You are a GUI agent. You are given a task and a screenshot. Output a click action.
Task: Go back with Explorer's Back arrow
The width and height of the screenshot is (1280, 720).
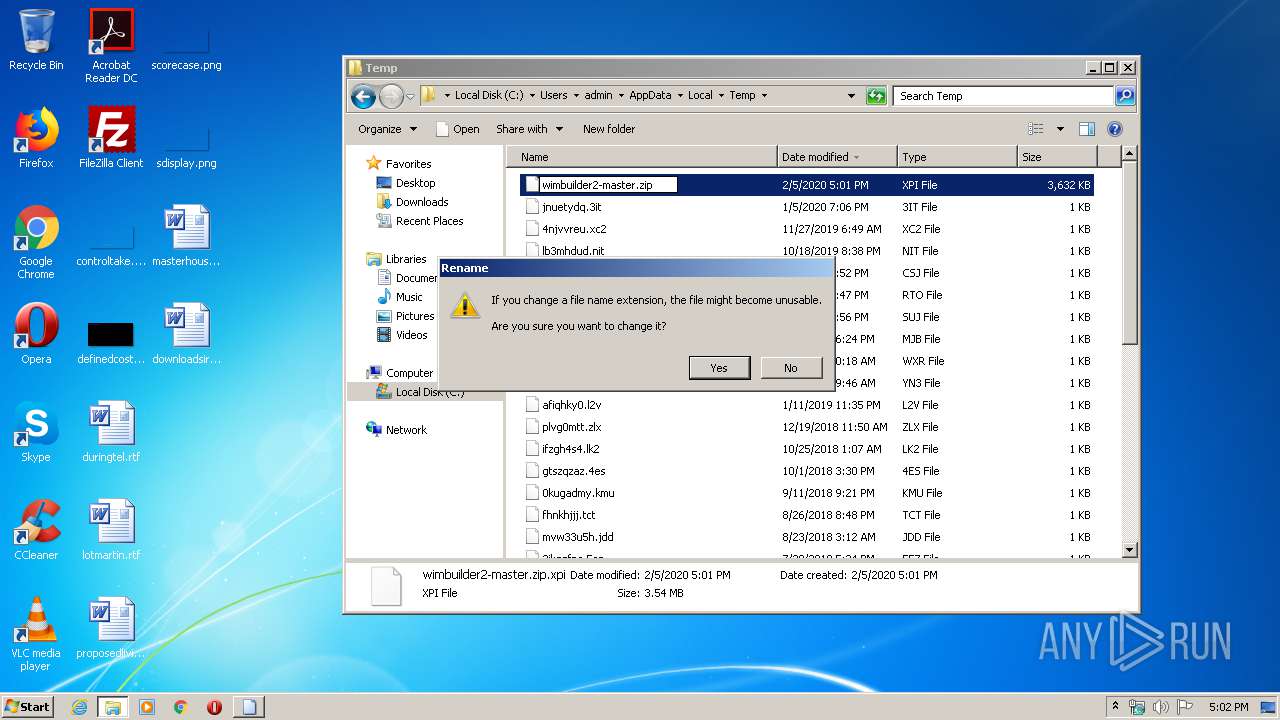click(x=363, y=96)
